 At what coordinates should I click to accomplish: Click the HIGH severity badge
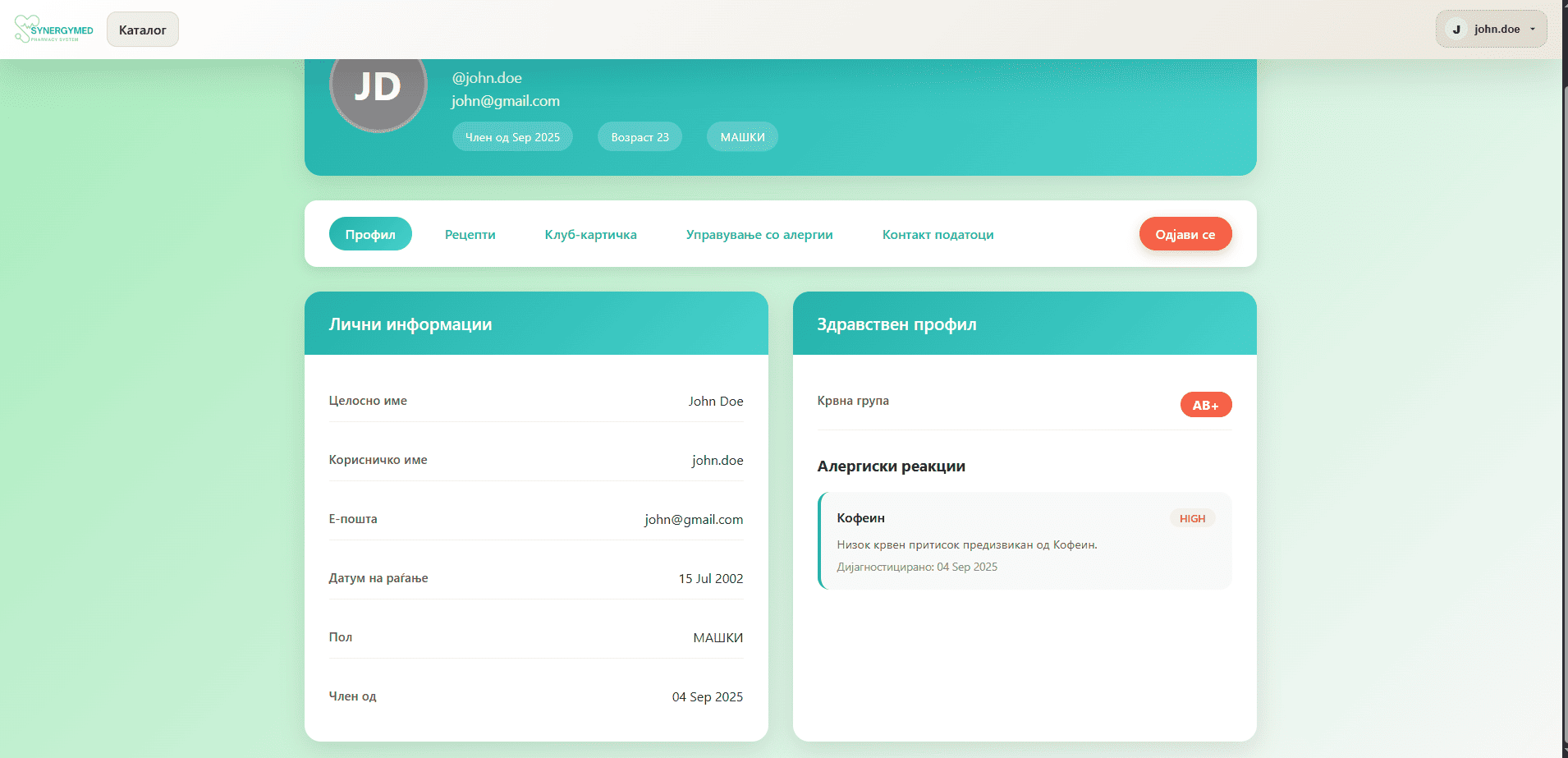click(x=1192, y=518)
